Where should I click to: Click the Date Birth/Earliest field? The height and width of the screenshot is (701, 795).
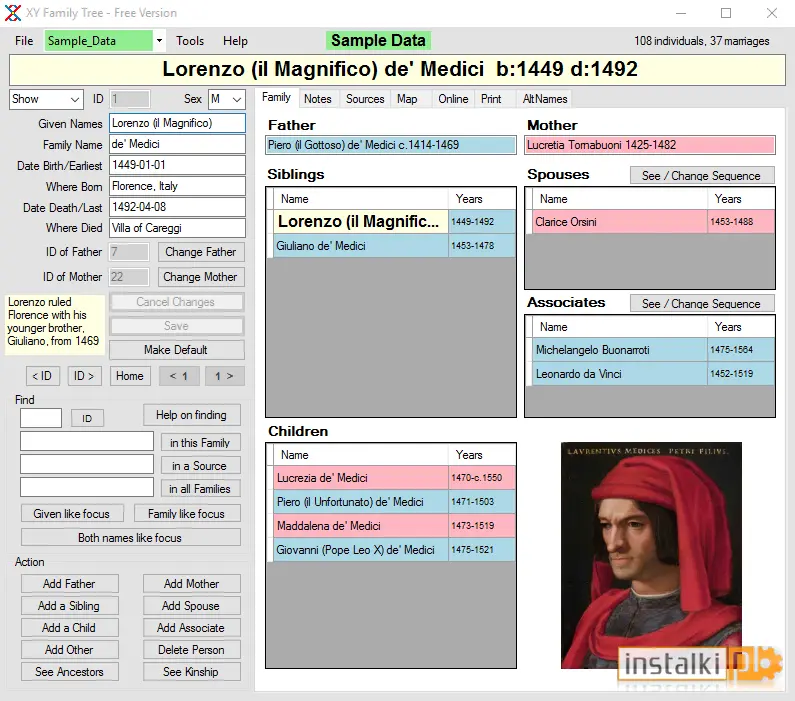click(x=177, y=165)
